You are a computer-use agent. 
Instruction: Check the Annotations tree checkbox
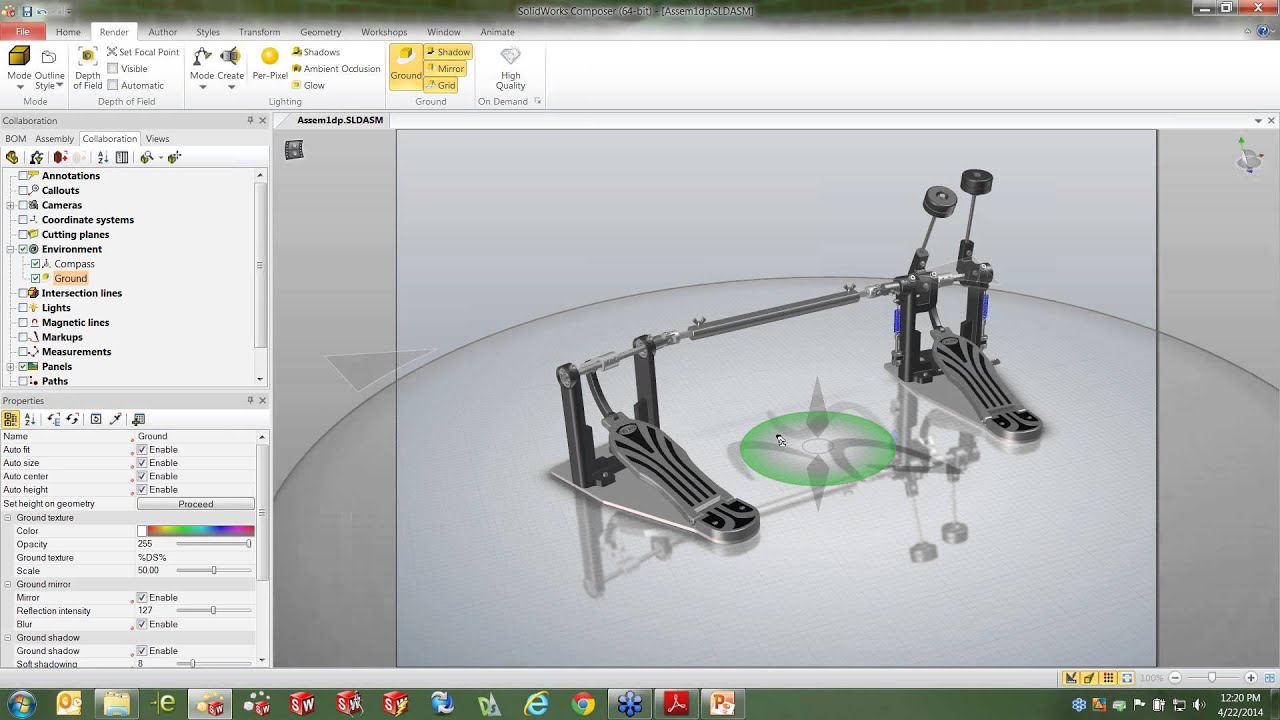tap(23, 176)
